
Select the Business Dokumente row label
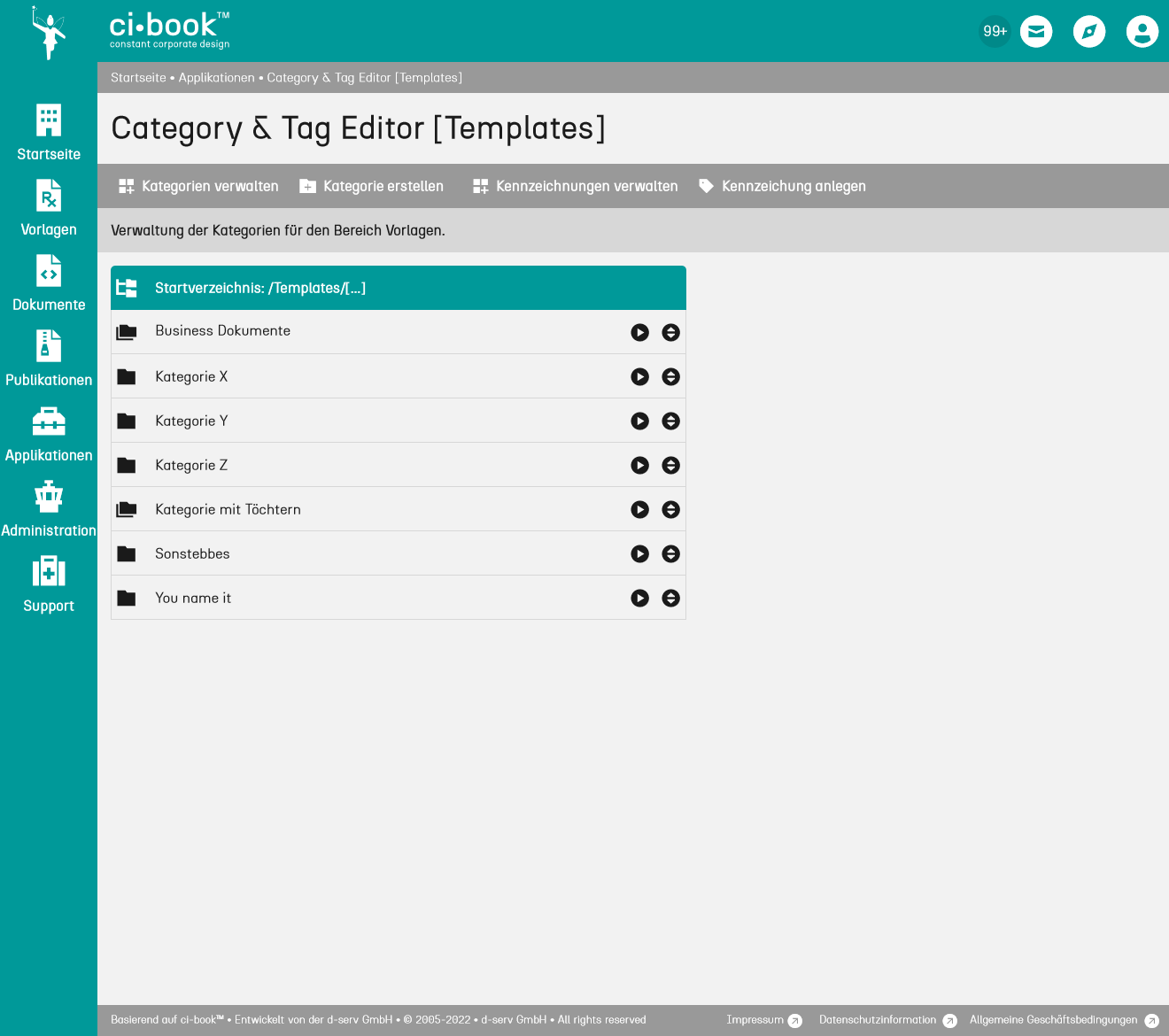point(222,330)
